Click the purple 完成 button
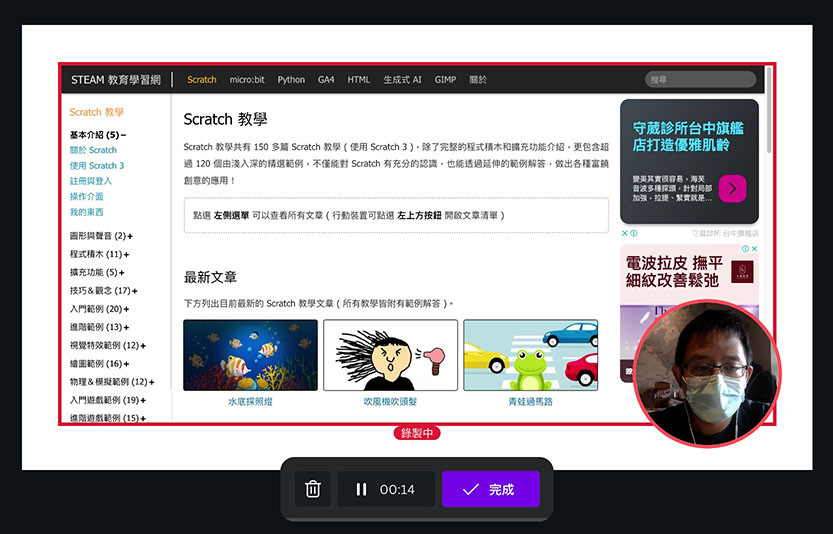The height and width of the screenshot is (534, 833). coord(490,489)
